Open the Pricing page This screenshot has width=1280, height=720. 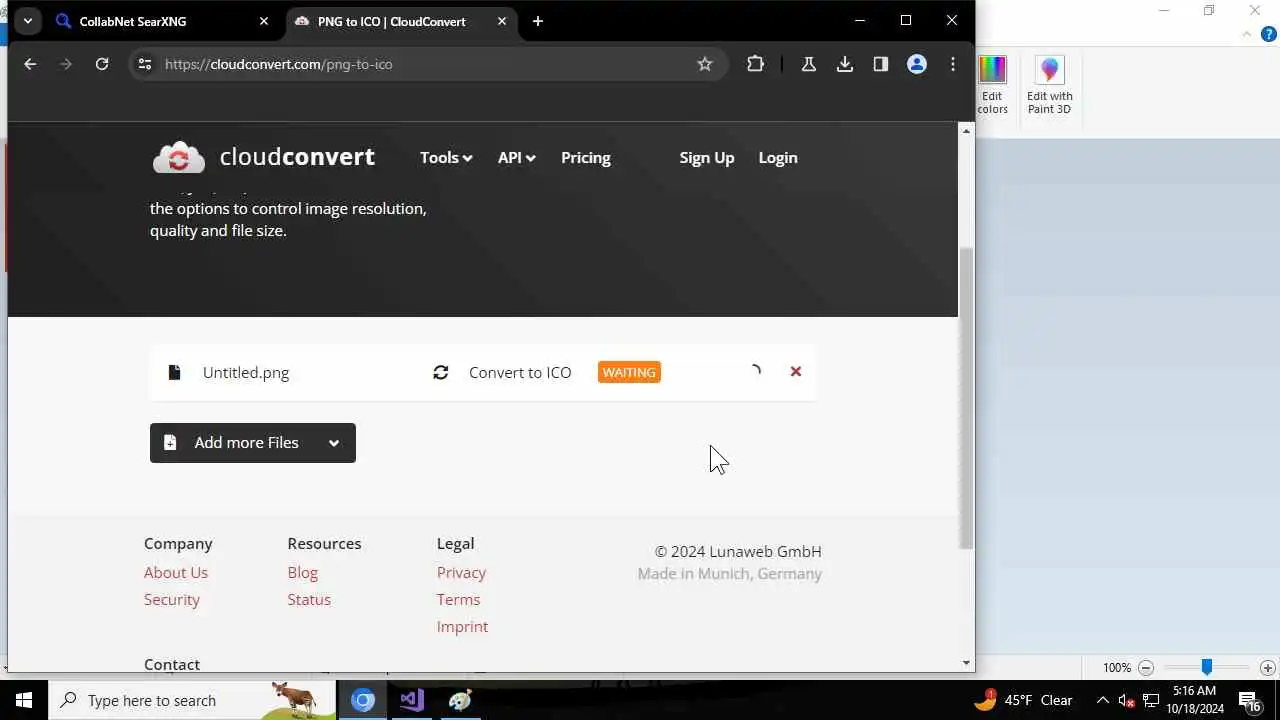coord(585,157)
